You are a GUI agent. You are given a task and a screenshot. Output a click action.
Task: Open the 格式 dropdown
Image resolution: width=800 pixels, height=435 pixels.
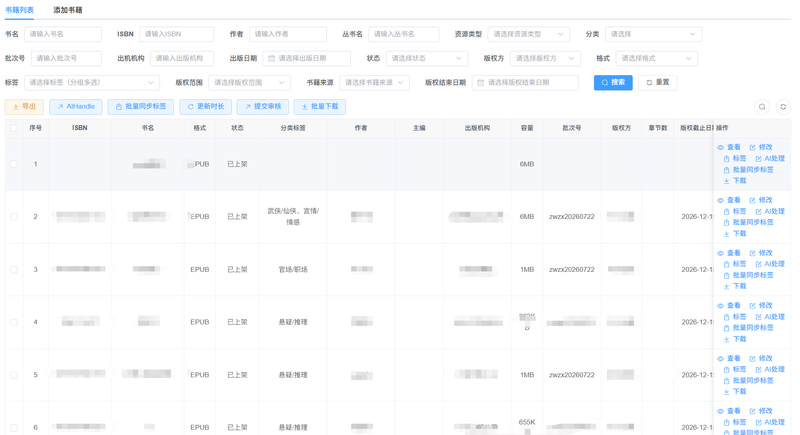coord(657,58)
